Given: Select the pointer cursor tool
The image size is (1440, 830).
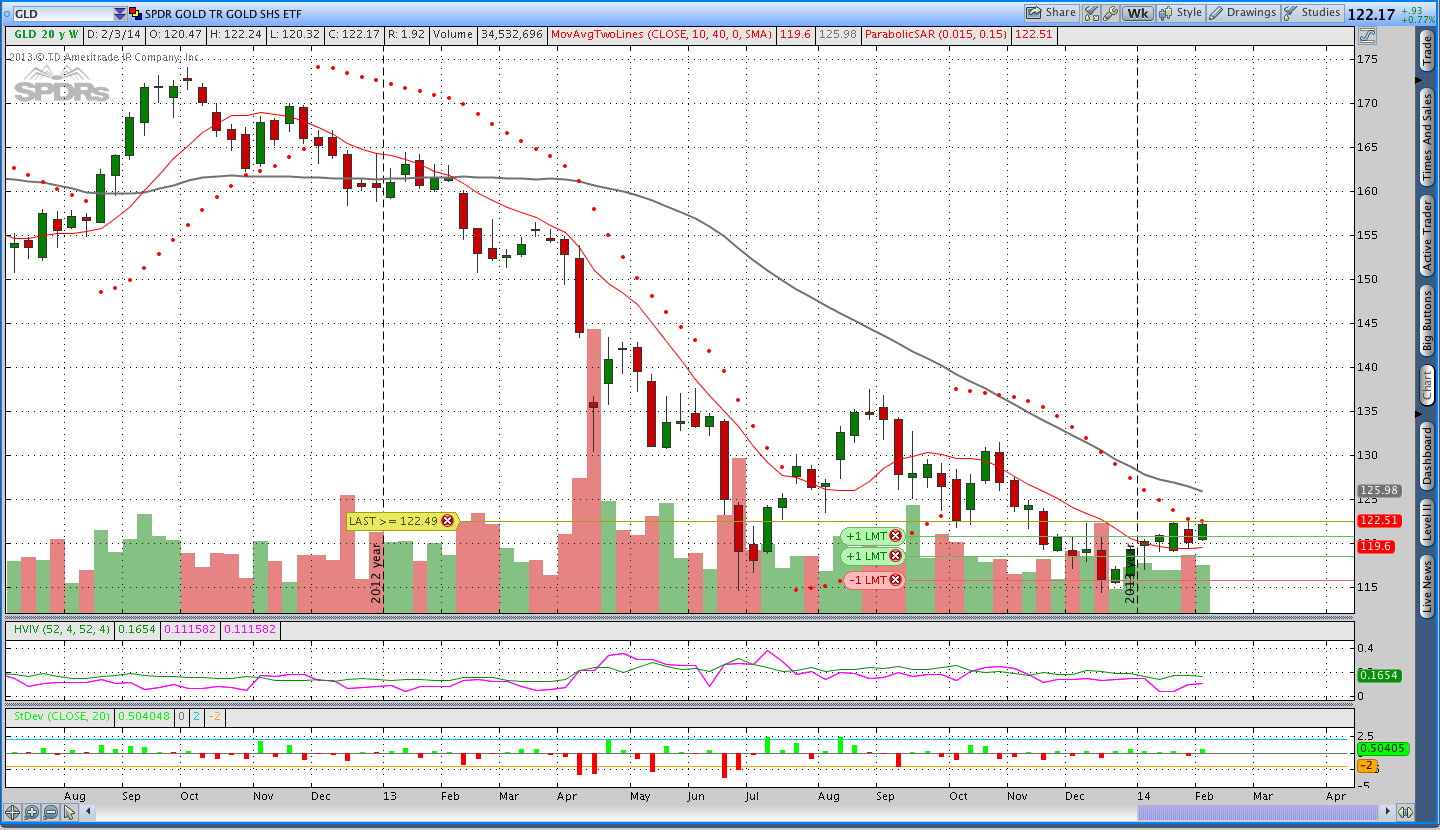Looking at the screenshot, I should point(69,812).
